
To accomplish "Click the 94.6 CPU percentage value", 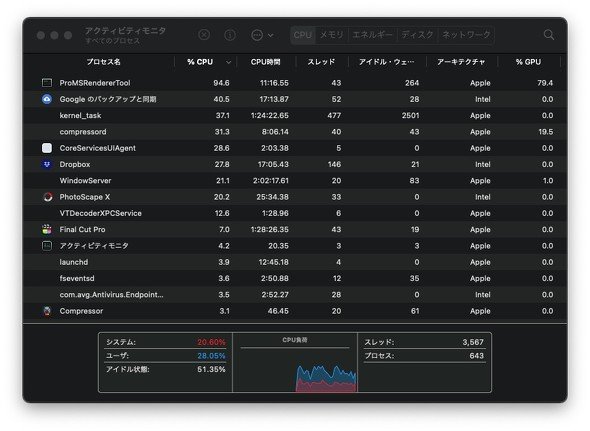I will (221, 83).
